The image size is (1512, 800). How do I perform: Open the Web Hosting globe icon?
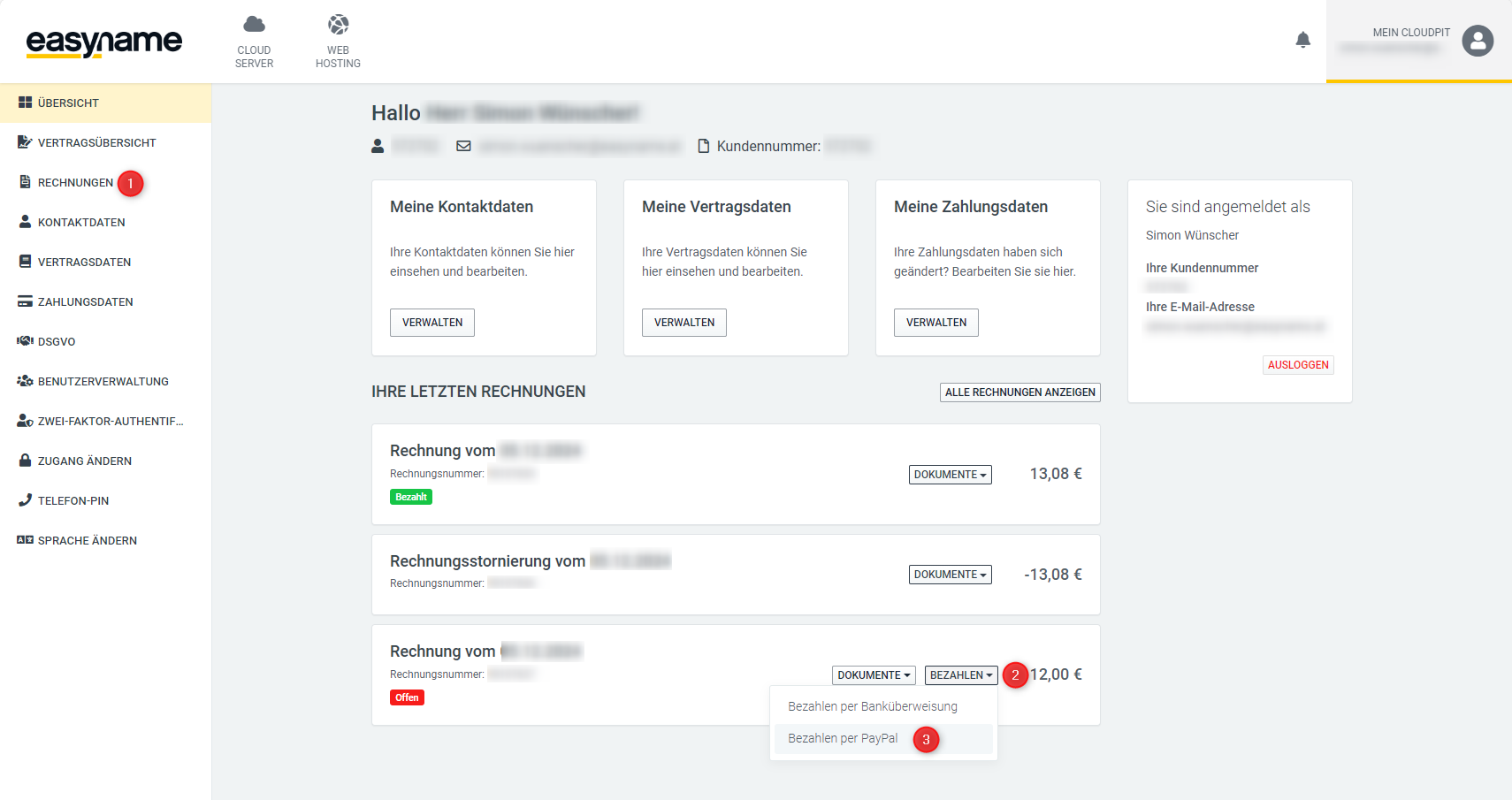(338, 25)
